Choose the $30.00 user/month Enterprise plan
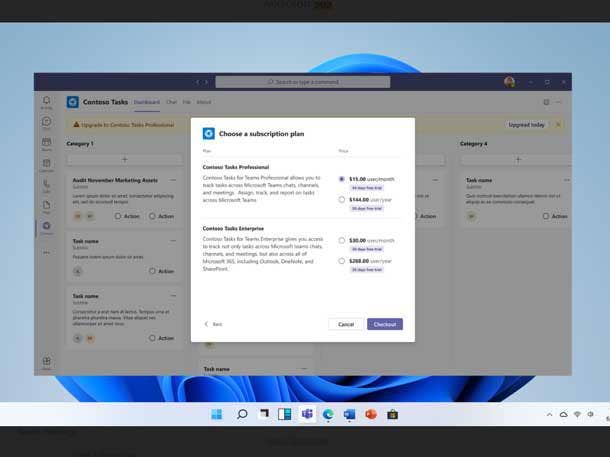Viewport: 610px width, 457px height. pyautogui.click(x=342, y=240)
